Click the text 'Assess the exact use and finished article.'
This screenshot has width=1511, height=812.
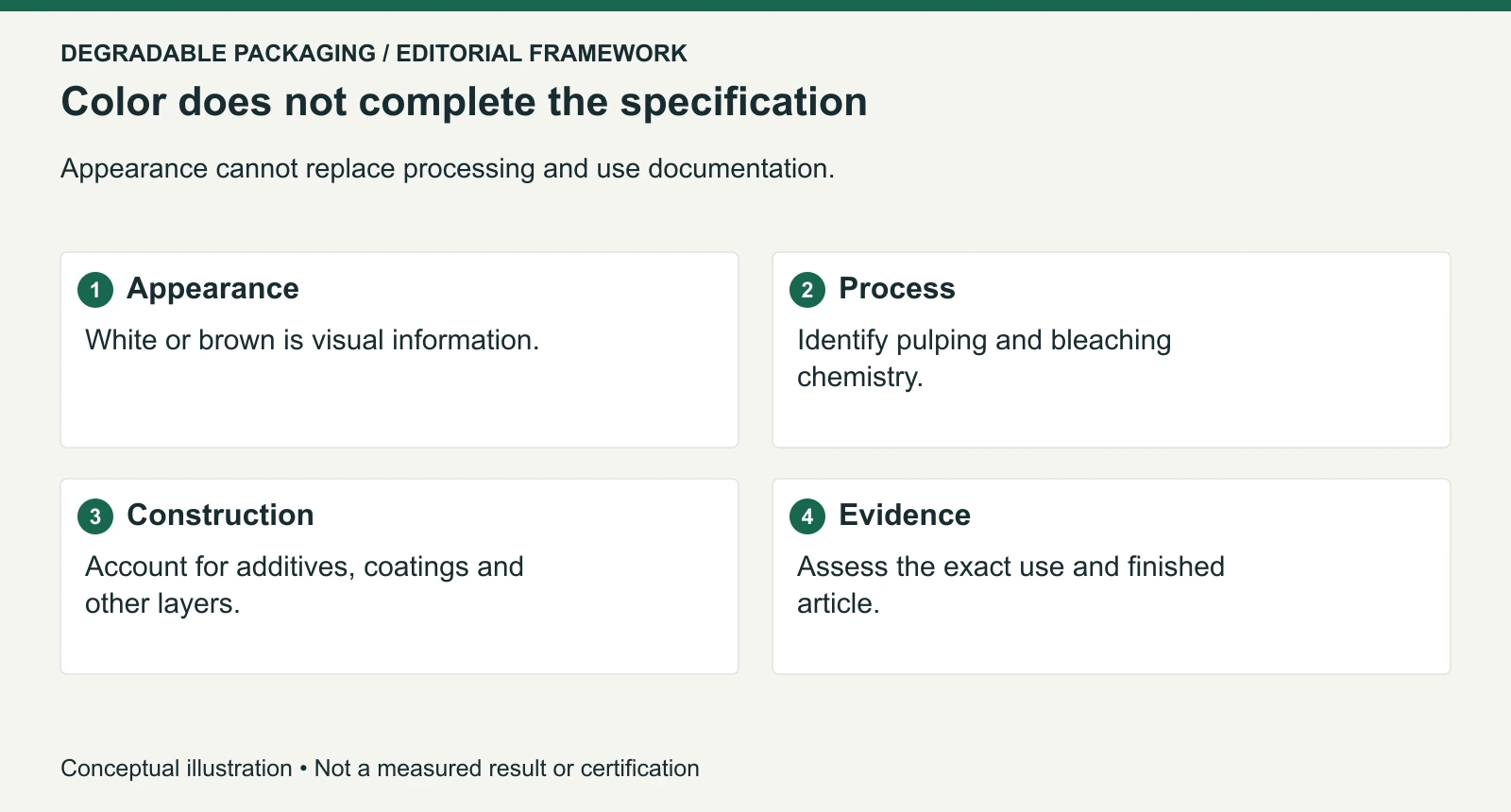pyautogui.click(x=1010, y=584)
